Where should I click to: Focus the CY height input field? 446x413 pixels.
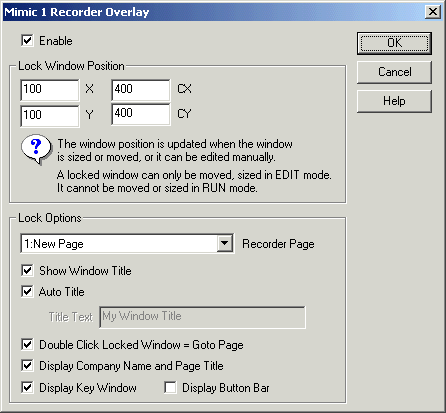click(141, 114)
